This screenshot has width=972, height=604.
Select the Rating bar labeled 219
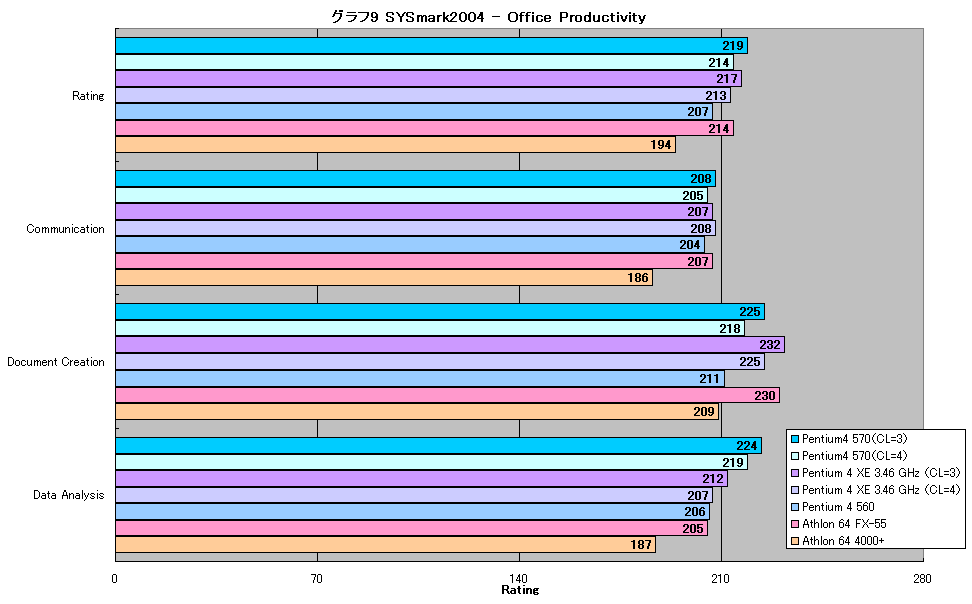click(x=431, y=45)
